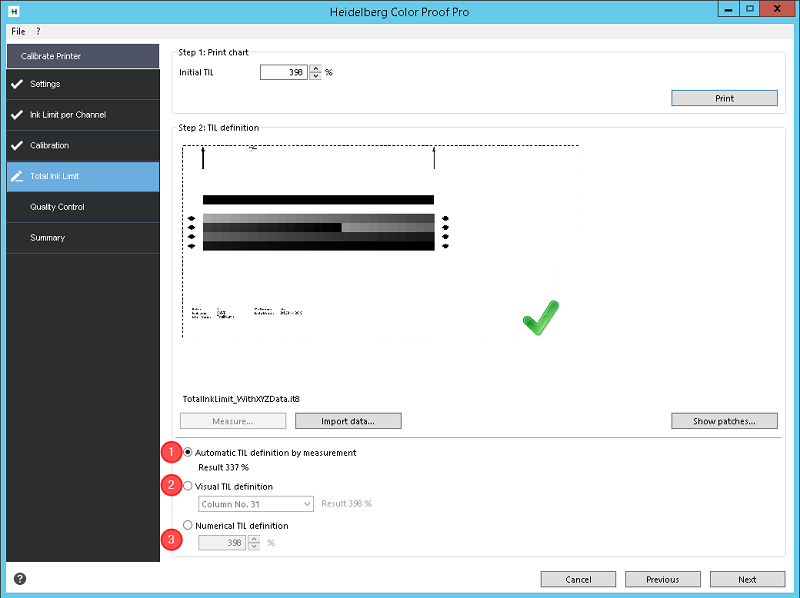Screen dimensions: 800x598
Task: Click the green measurement success checkmark
Action: pyautogui.click(x=541, y=317)
